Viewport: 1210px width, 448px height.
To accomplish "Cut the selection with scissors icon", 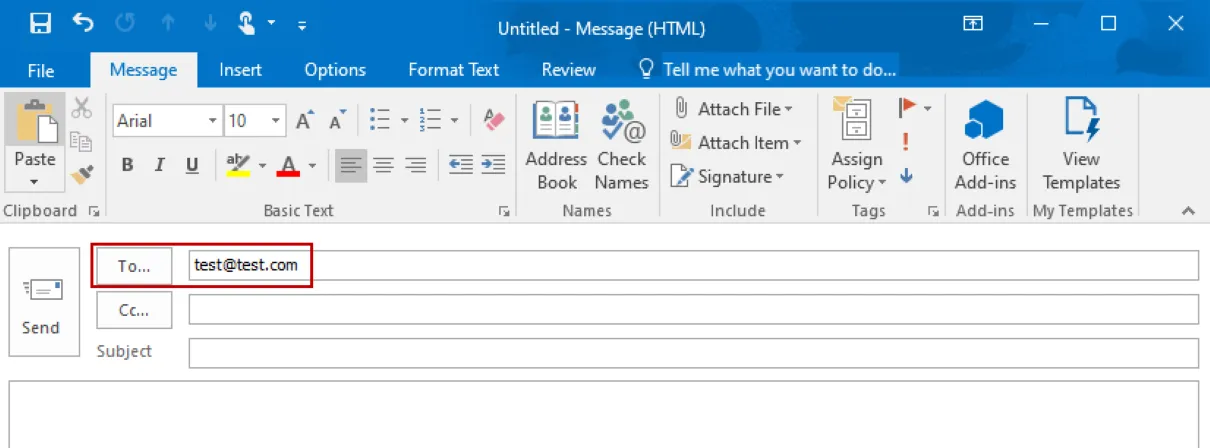I will [x=81, y=107].
